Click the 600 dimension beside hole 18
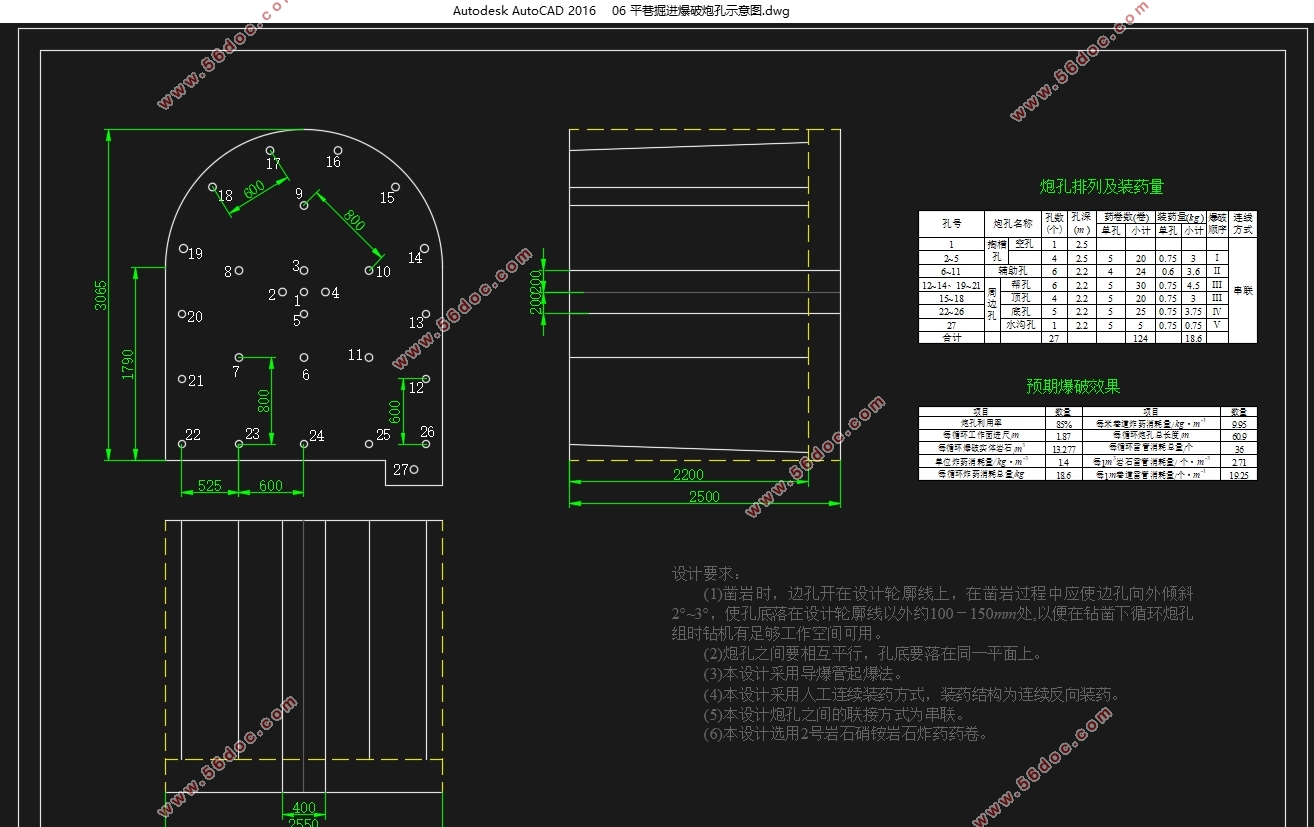Image resolution: width=1314 pixels, height=827 pixels. click(x=253, y=189)
